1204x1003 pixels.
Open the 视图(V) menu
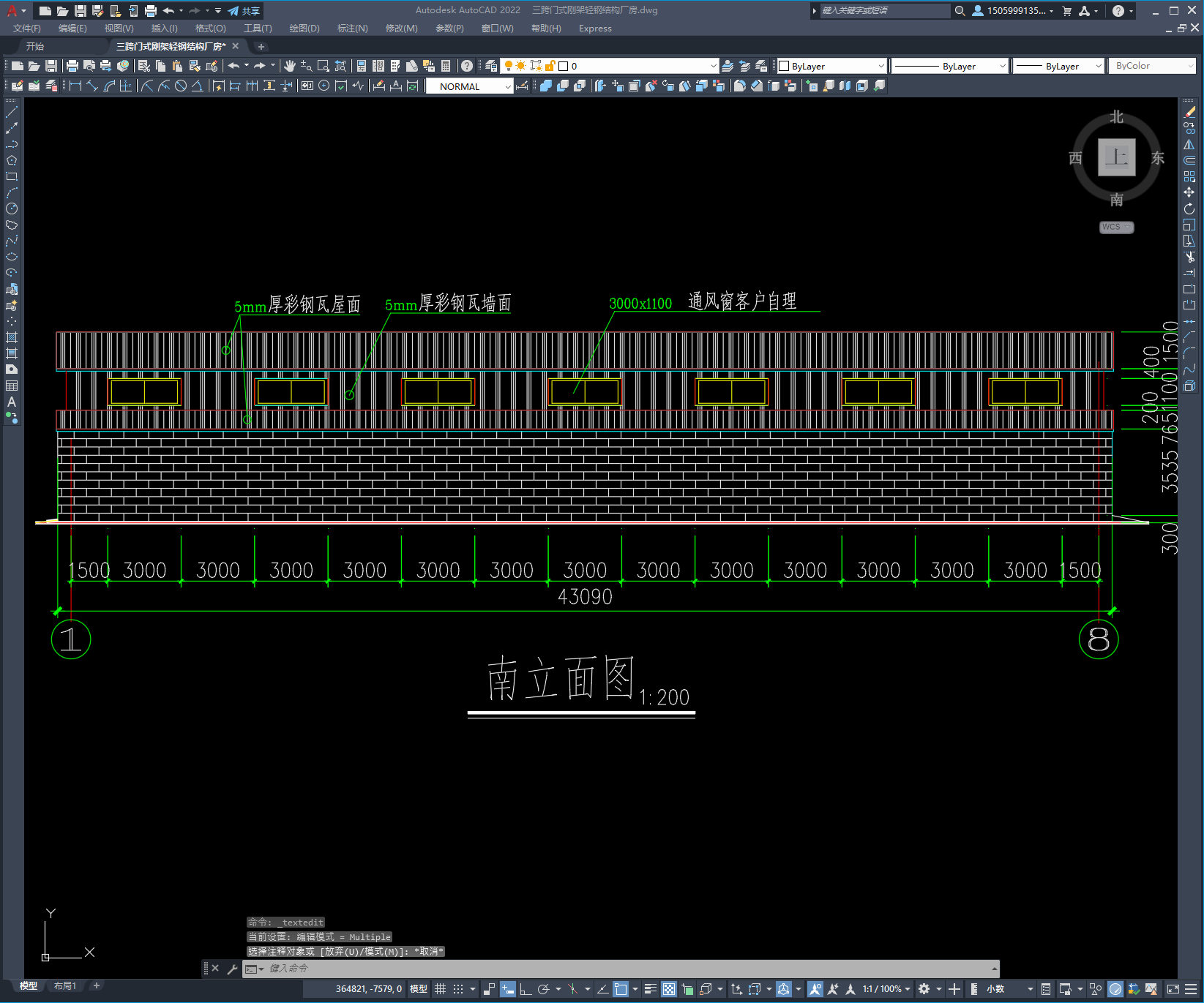119,29
